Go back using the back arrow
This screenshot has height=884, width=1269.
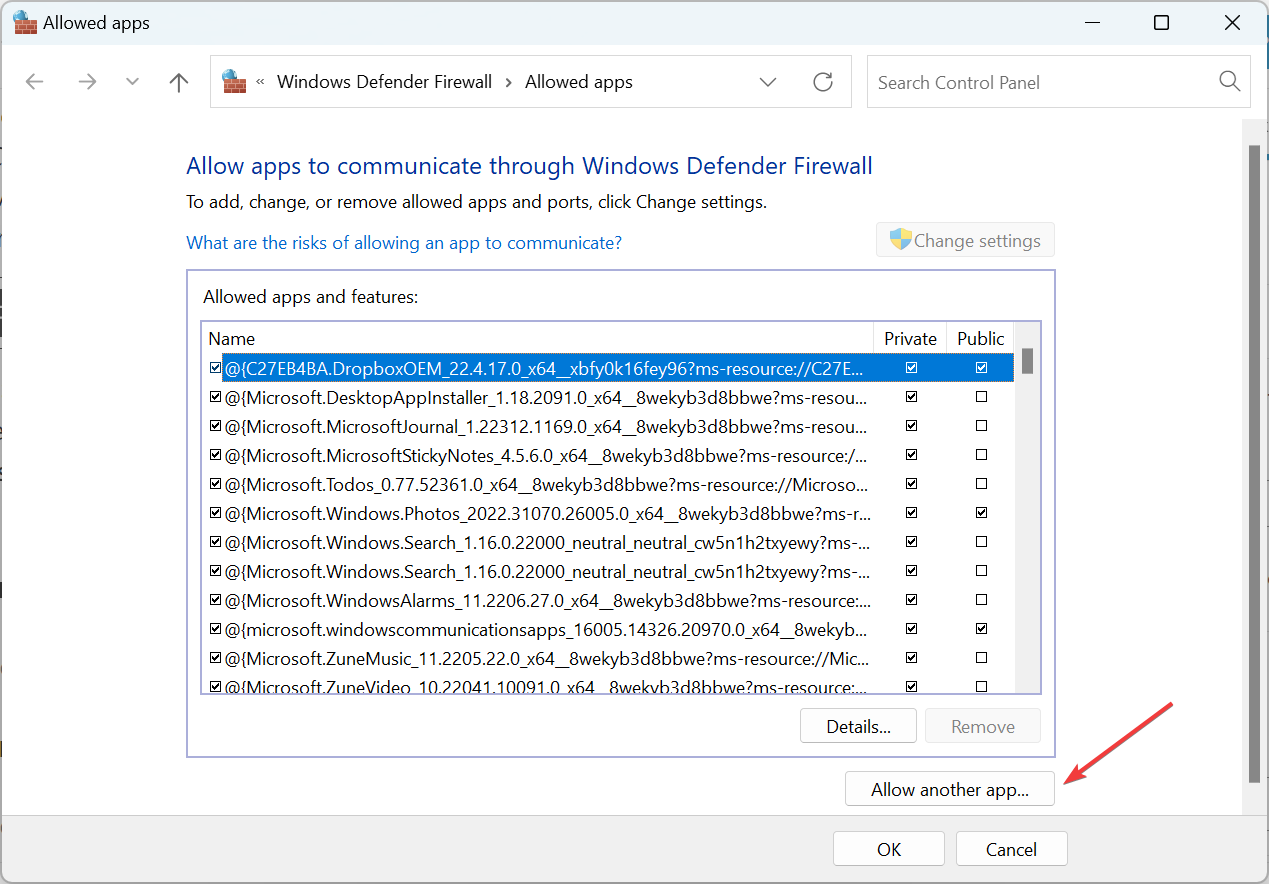click(35, 82)
